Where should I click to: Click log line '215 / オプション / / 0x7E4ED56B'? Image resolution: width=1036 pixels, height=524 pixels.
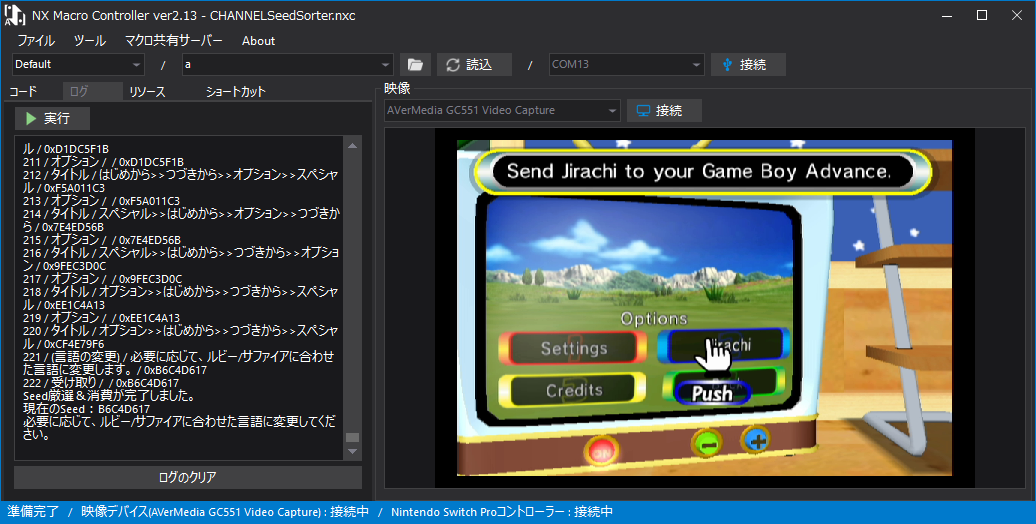tap(102, 240)
